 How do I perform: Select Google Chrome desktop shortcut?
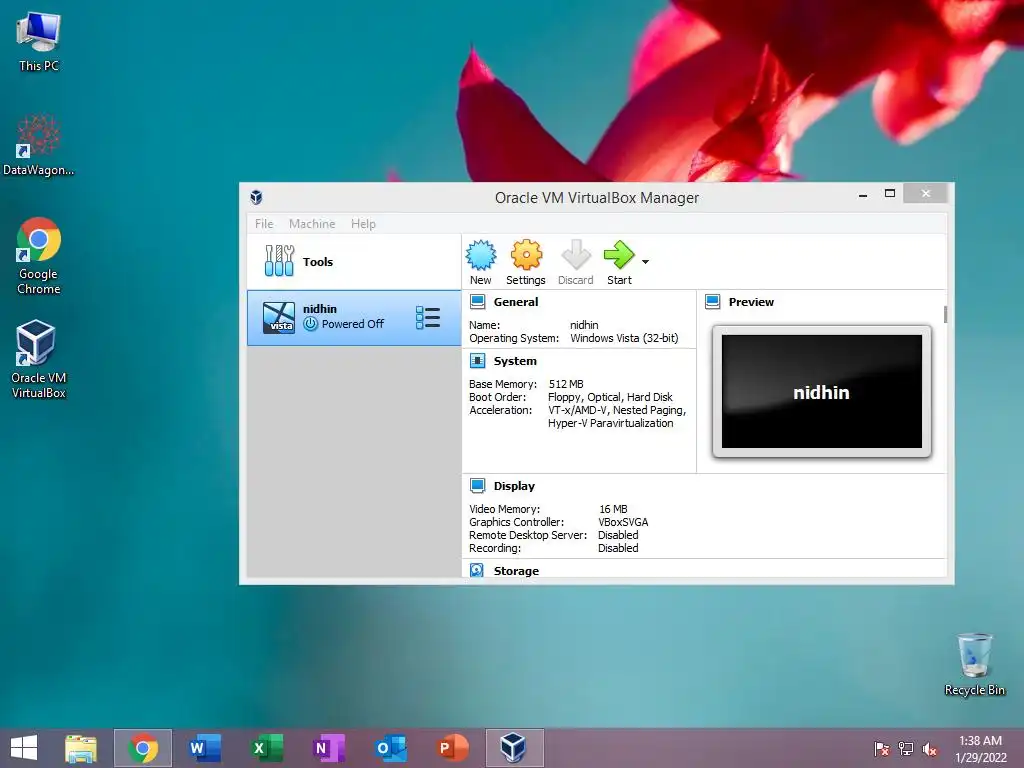(x=39, y=256)
